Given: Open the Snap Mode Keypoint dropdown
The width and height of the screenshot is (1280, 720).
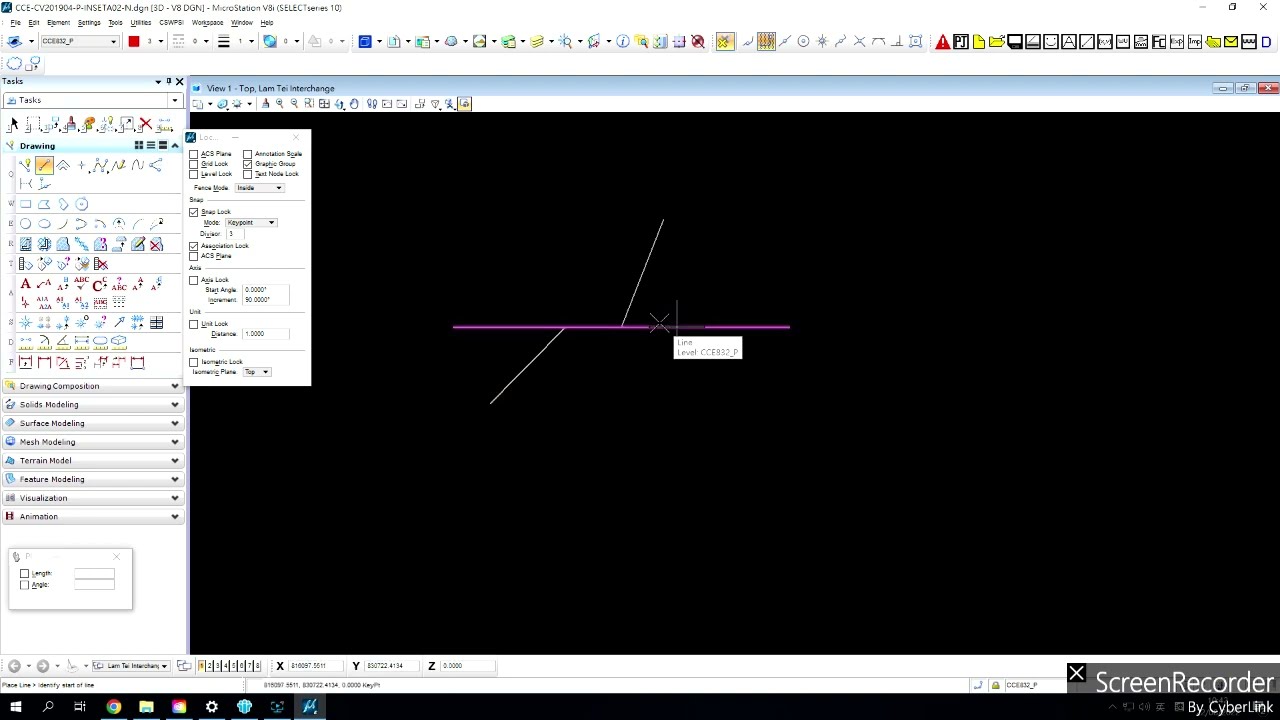Looking at the screenshot, I should tap(251, 222).
